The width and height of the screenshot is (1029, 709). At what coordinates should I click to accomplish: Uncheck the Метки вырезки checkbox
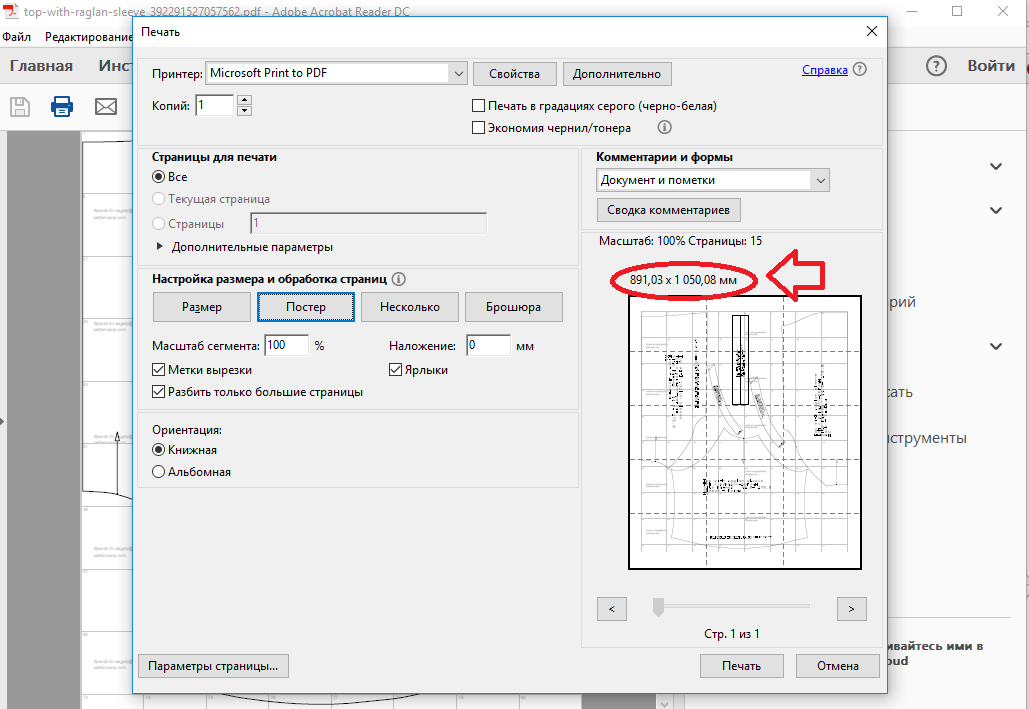point(158,370)
